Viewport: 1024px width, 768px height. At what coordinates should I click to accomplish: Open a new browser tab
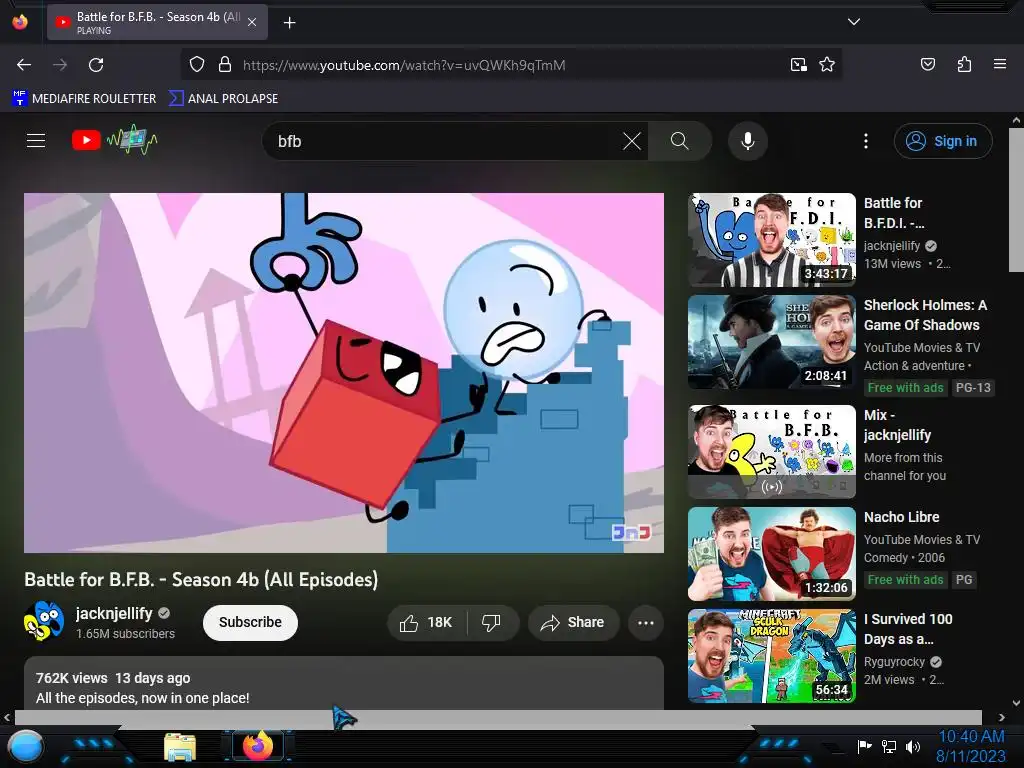[x=289, y=23]
